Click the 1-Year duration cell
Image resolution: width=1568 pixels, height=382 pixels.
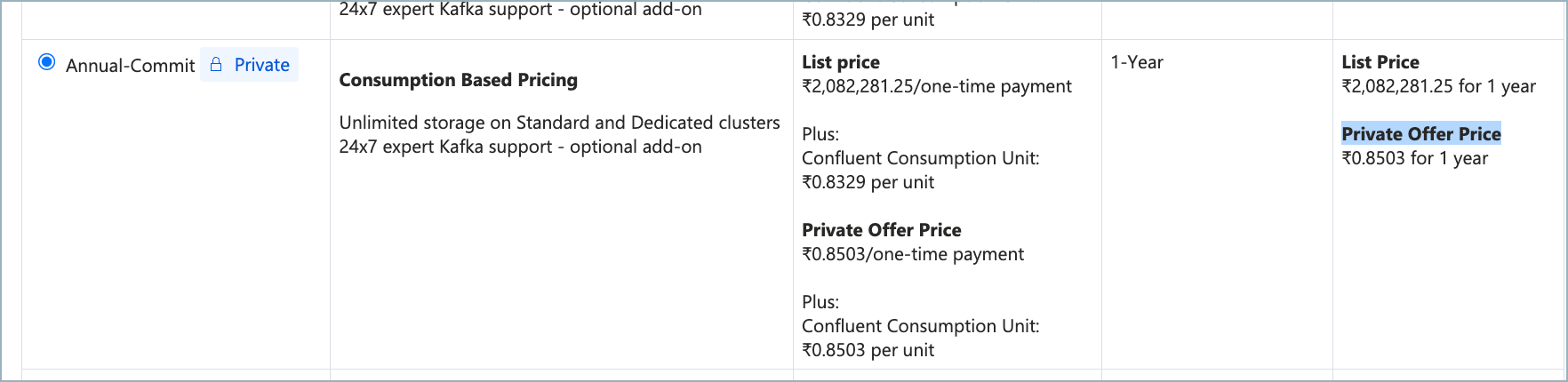[x=1136, y=62]
